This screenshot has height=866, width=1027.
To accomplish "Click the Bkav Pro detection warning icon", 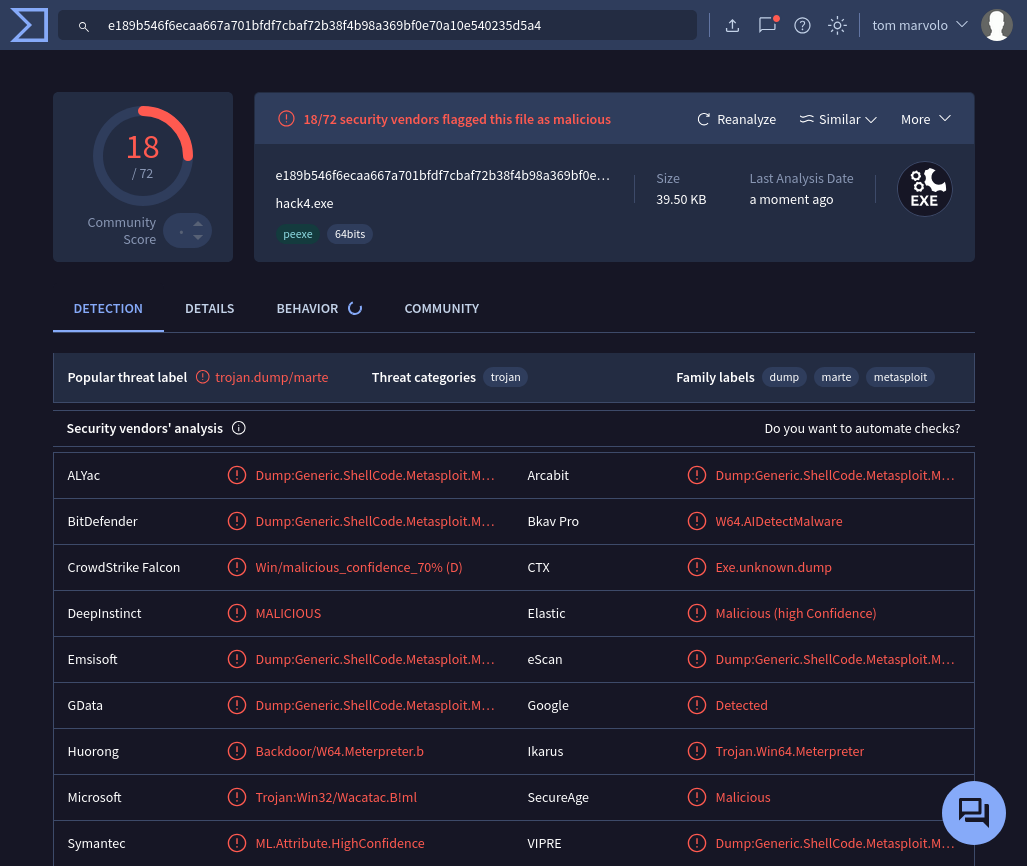I will click(x=697, y=521).
